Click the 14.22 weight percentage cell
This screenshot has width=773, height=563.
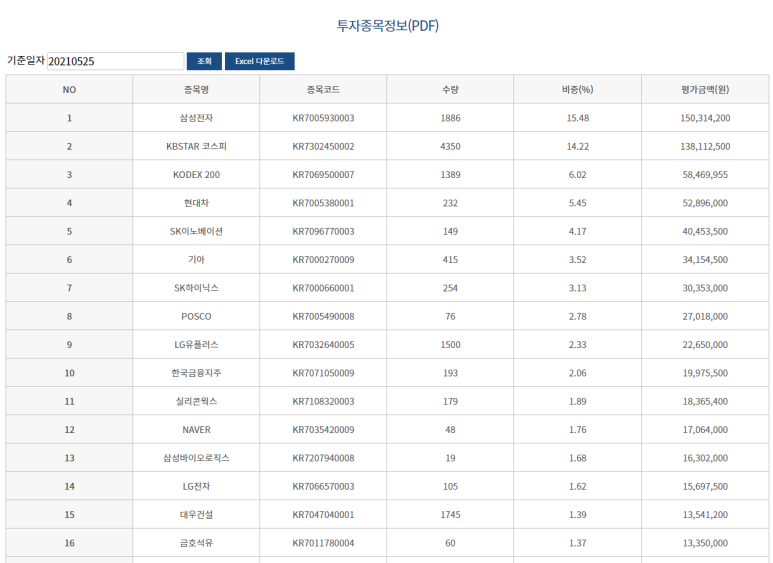pos(578,146)
